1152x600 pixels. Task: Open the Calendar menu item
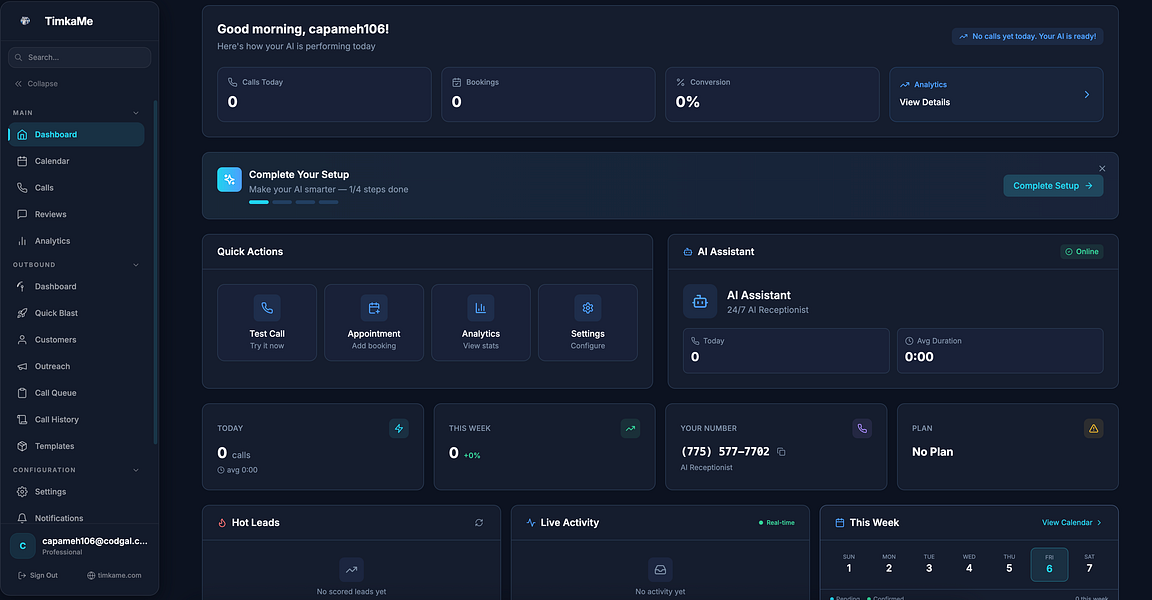[76, 161]
